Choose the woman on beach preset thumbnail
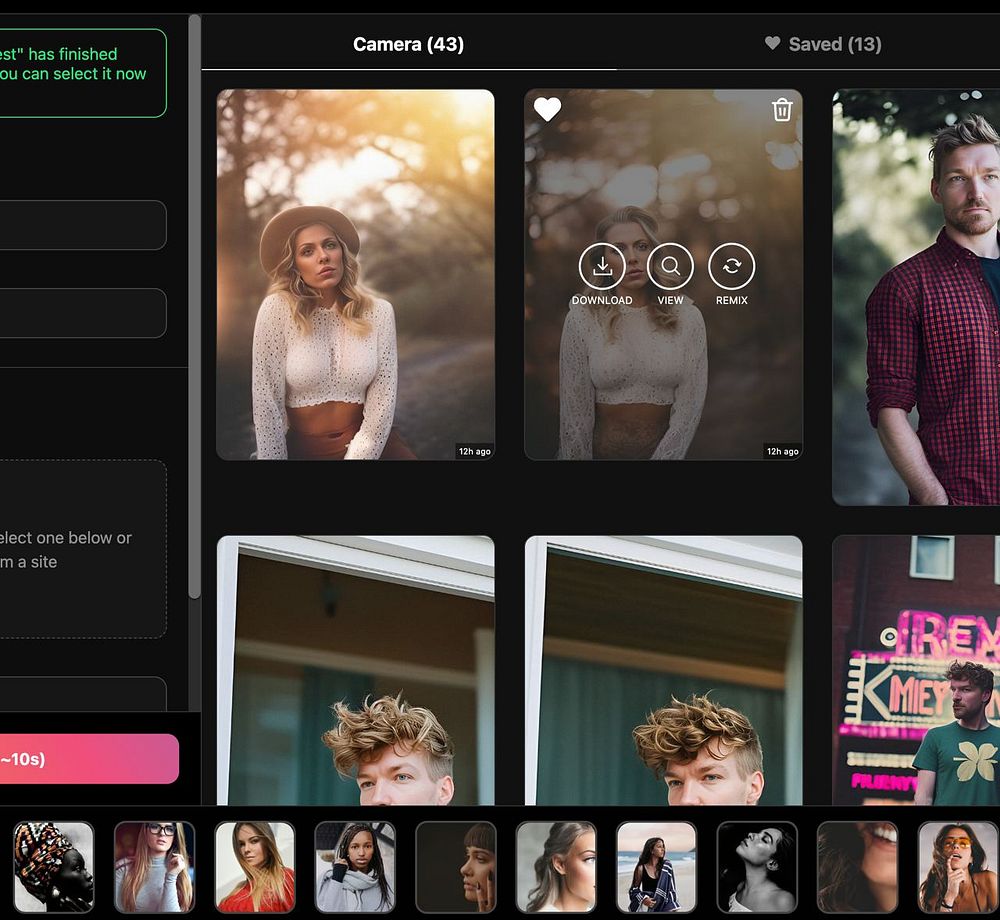The image size is (1000, 920). [656, 867]
